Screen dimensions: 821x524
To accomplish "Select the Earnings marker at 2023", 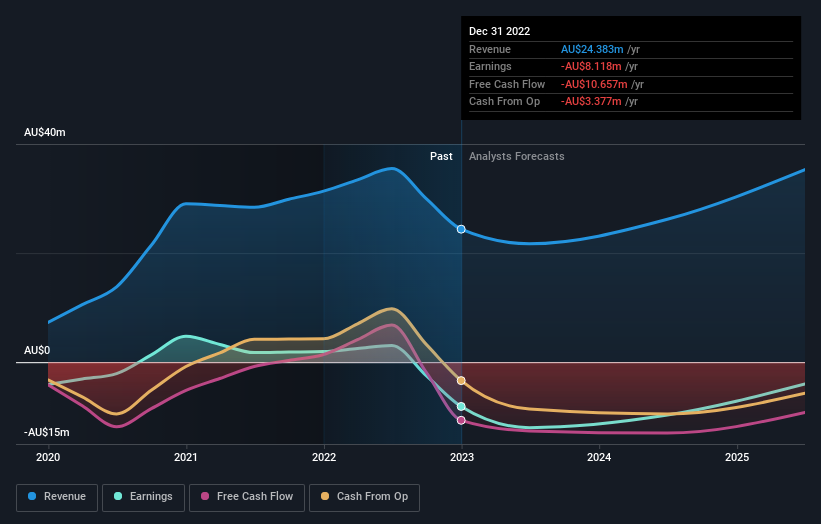I will tap(461, 406).
